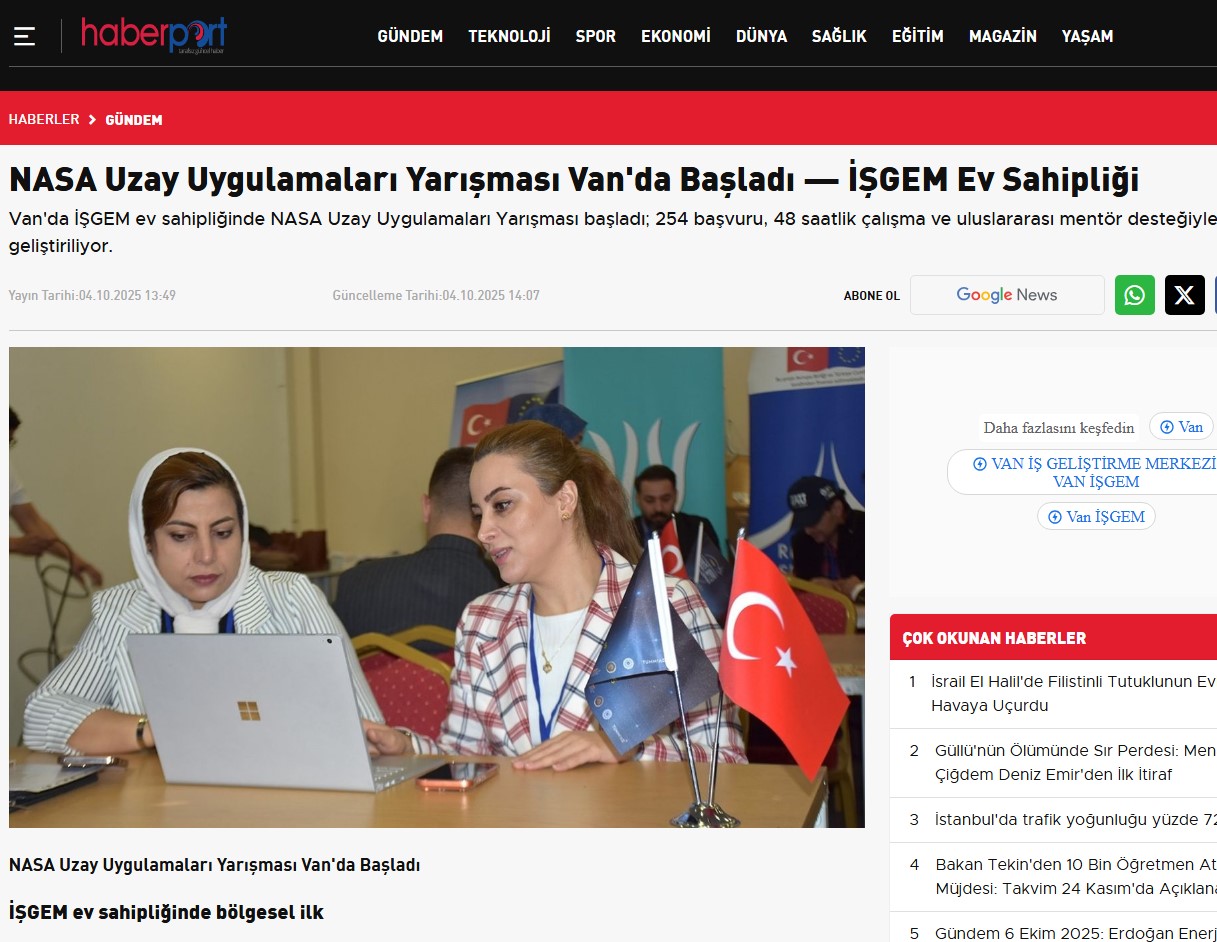Go to EĞİTİM section

917,36
